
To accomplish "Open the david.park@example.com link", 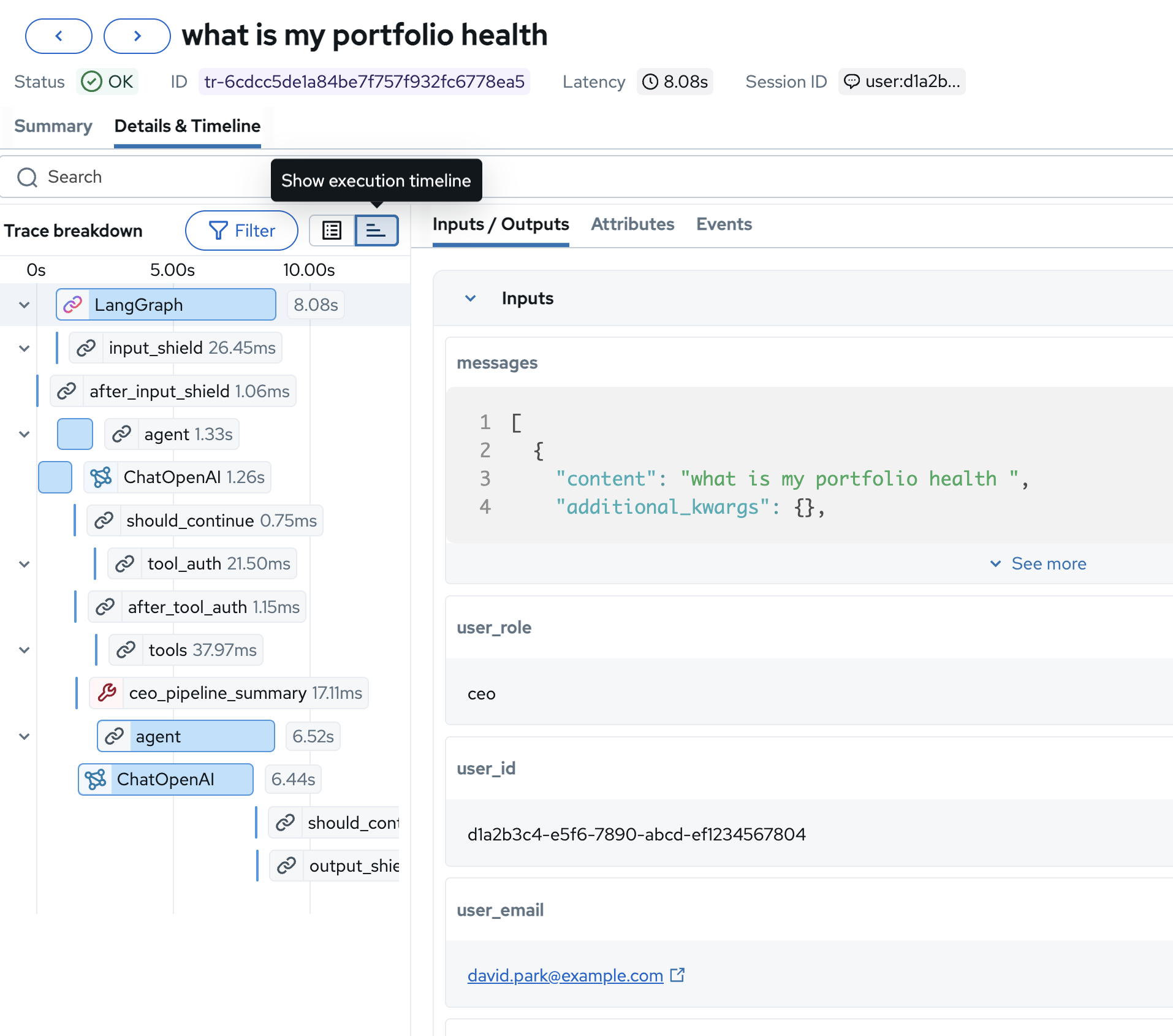I will click(564, 975).
